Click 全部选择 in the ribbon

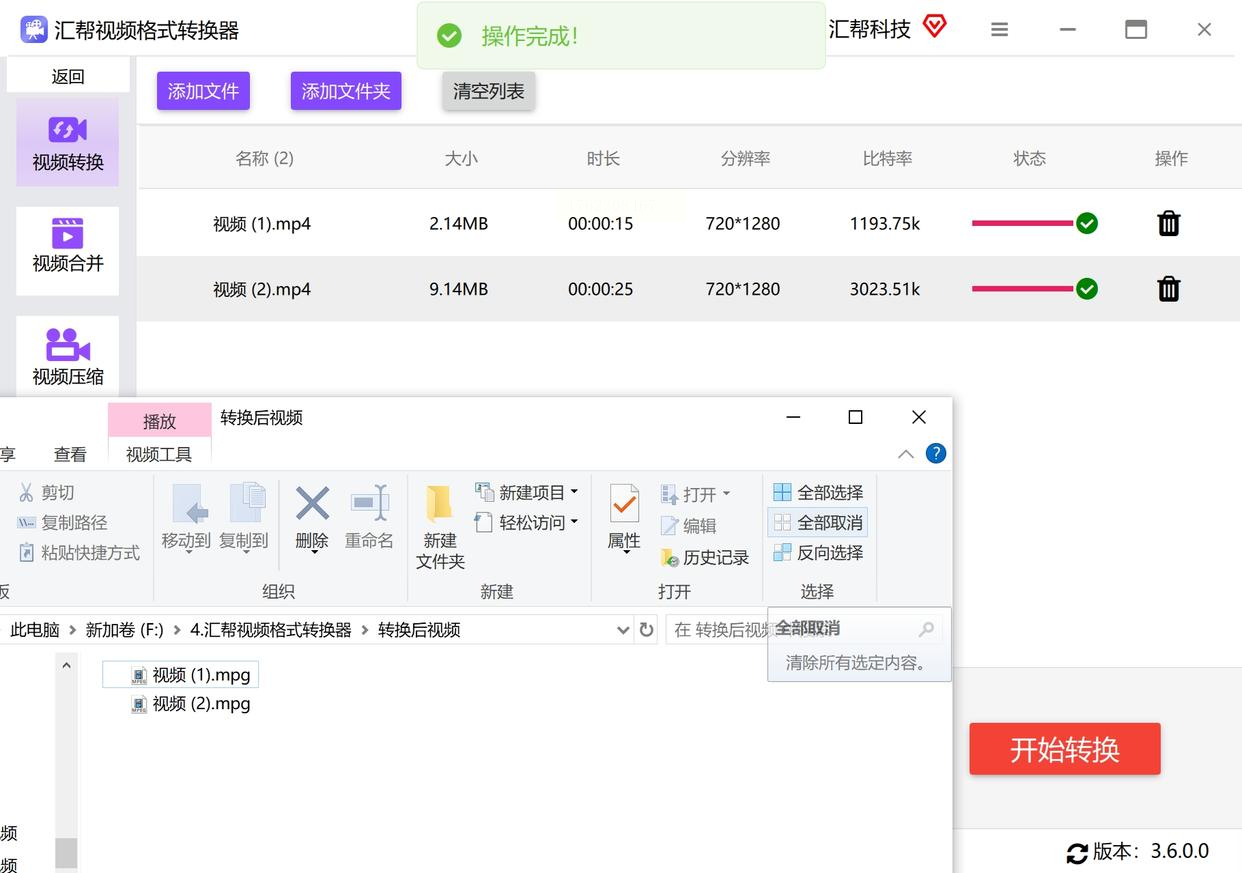pyautogui.click(x=818, y=492)
